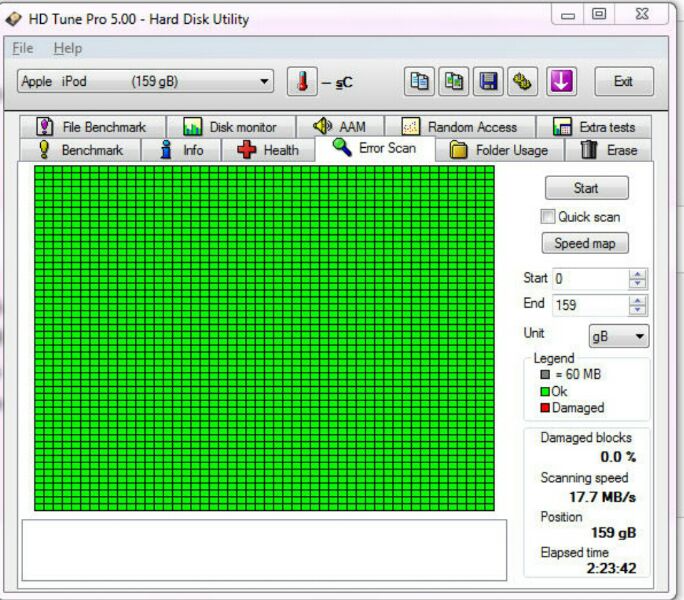Increase the Start value with up arrow
The height and width of the screenshot is (600, 684).
[638, 274]
